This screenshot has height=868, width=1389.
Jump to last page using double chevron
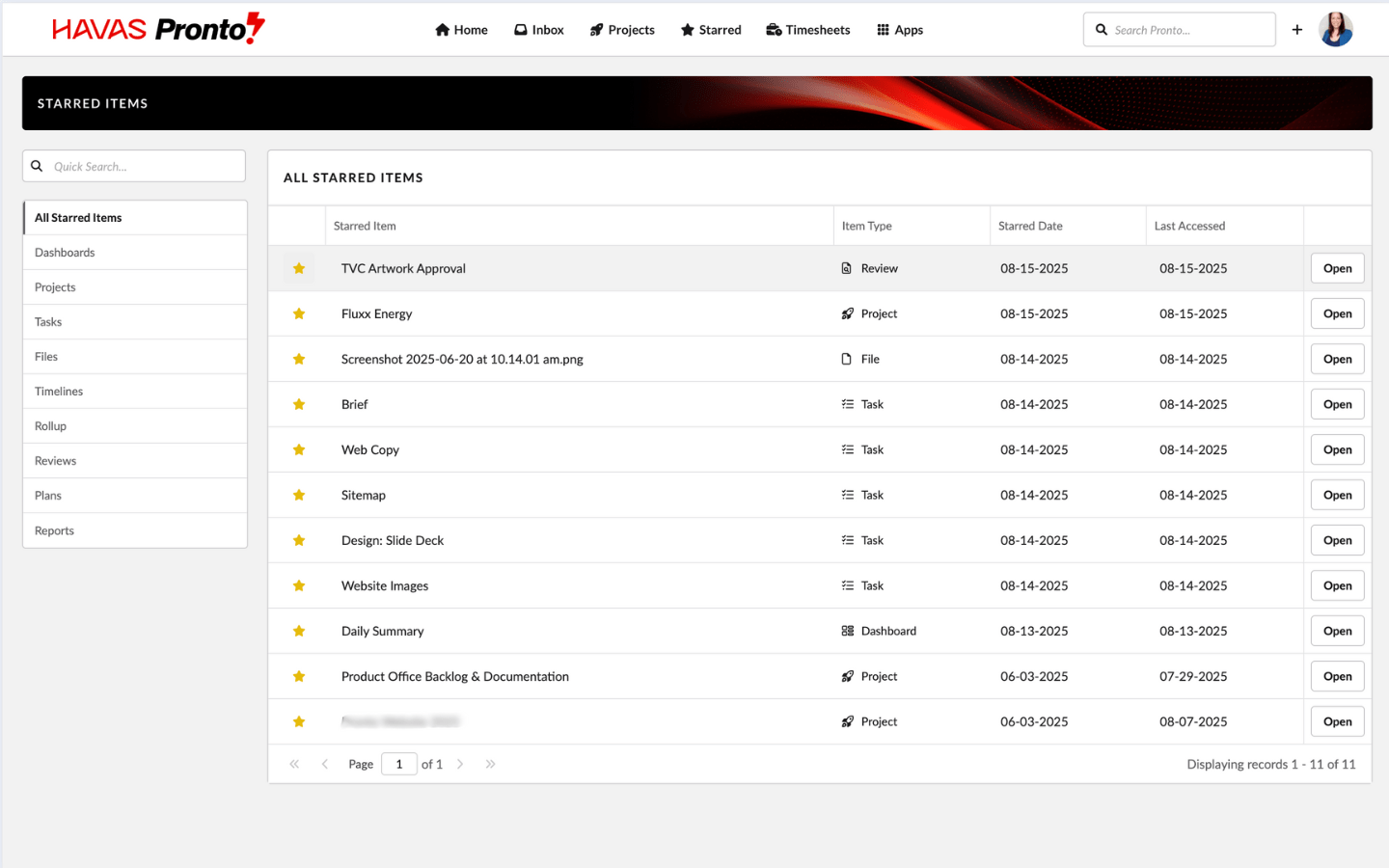coord(490,764)
